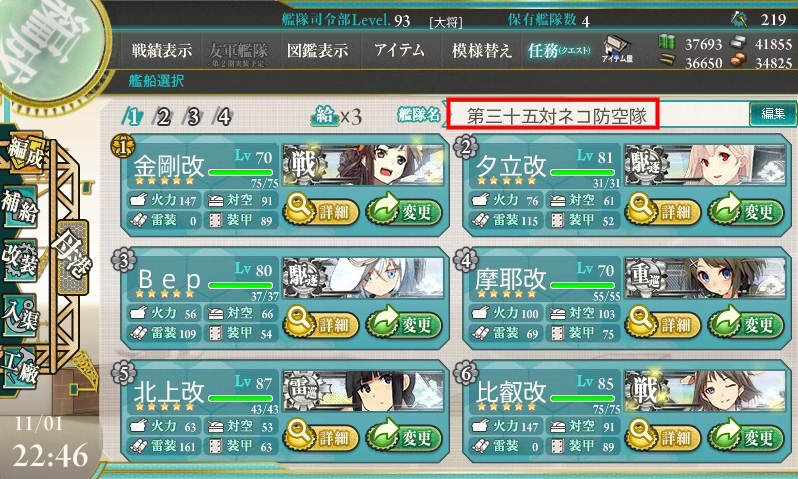
Task: Open the 図鑑表示 menu item
Action: [318, 50]
